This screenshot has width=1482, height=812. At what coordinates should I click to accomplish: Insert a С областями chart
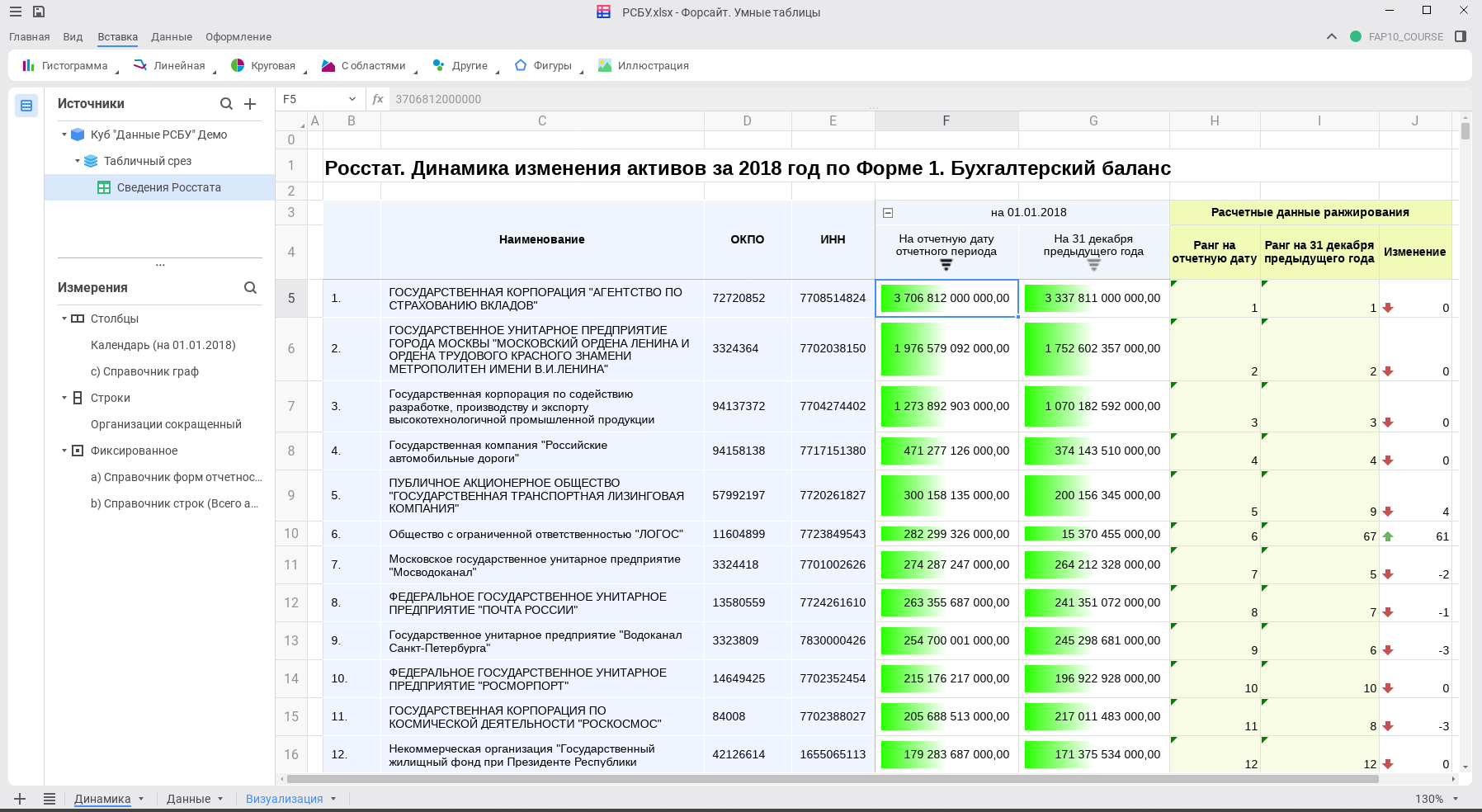click(x=364, y=65)
